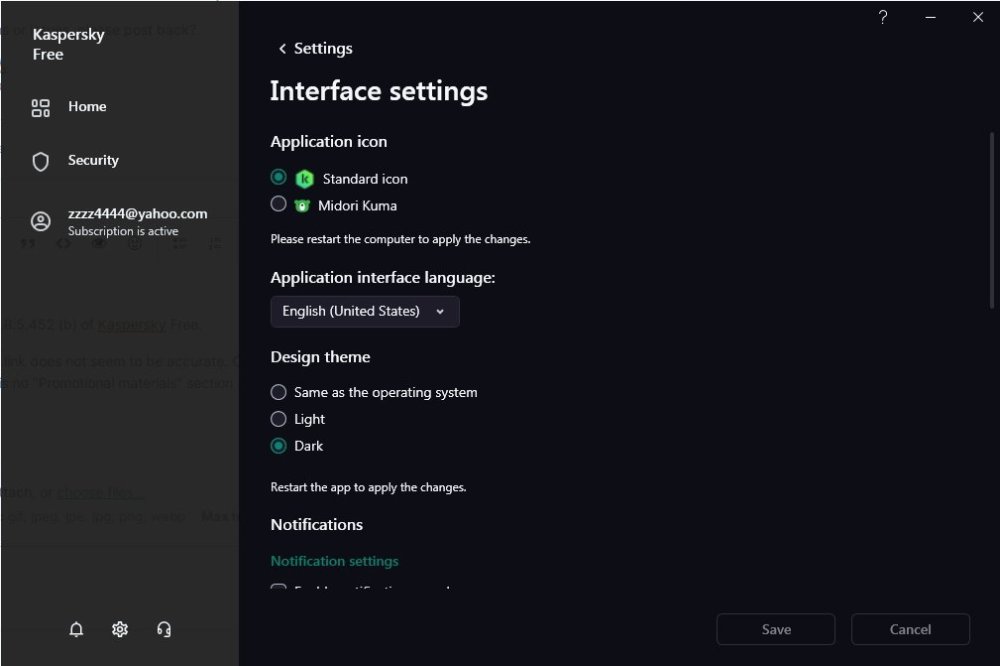Click the 'Subscription is active' status text

pyautogui.click(x=123, y=231)
